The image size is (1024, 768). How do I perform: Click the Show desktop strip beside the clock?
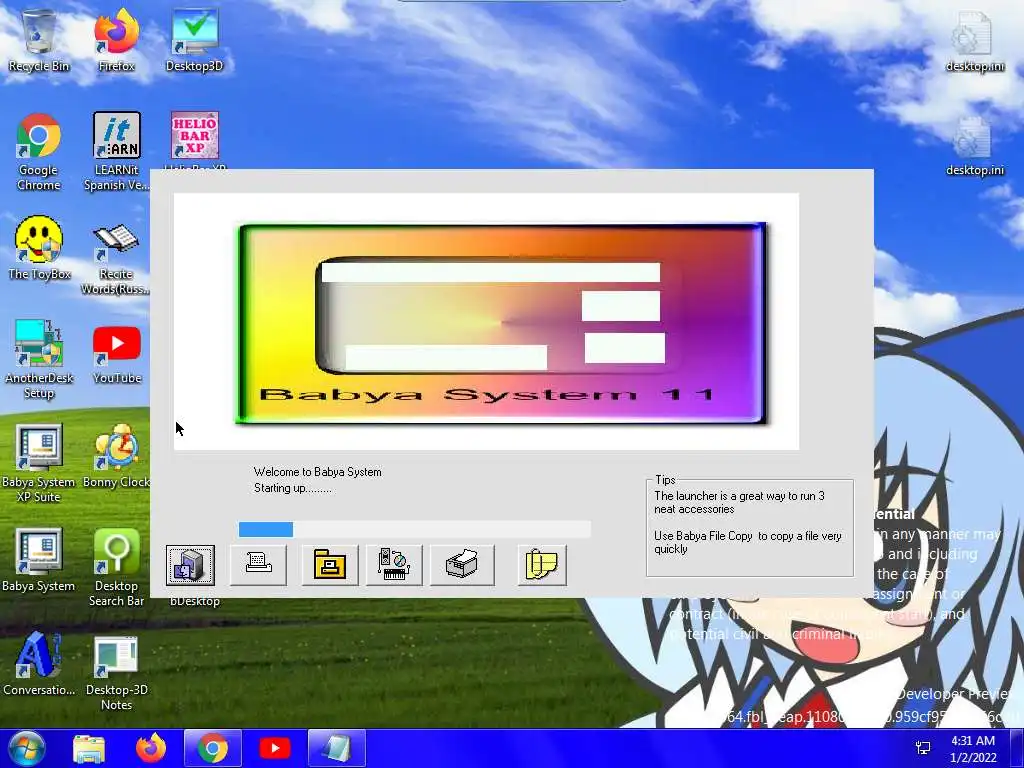pyautogui.click(x=1017, y=748)
